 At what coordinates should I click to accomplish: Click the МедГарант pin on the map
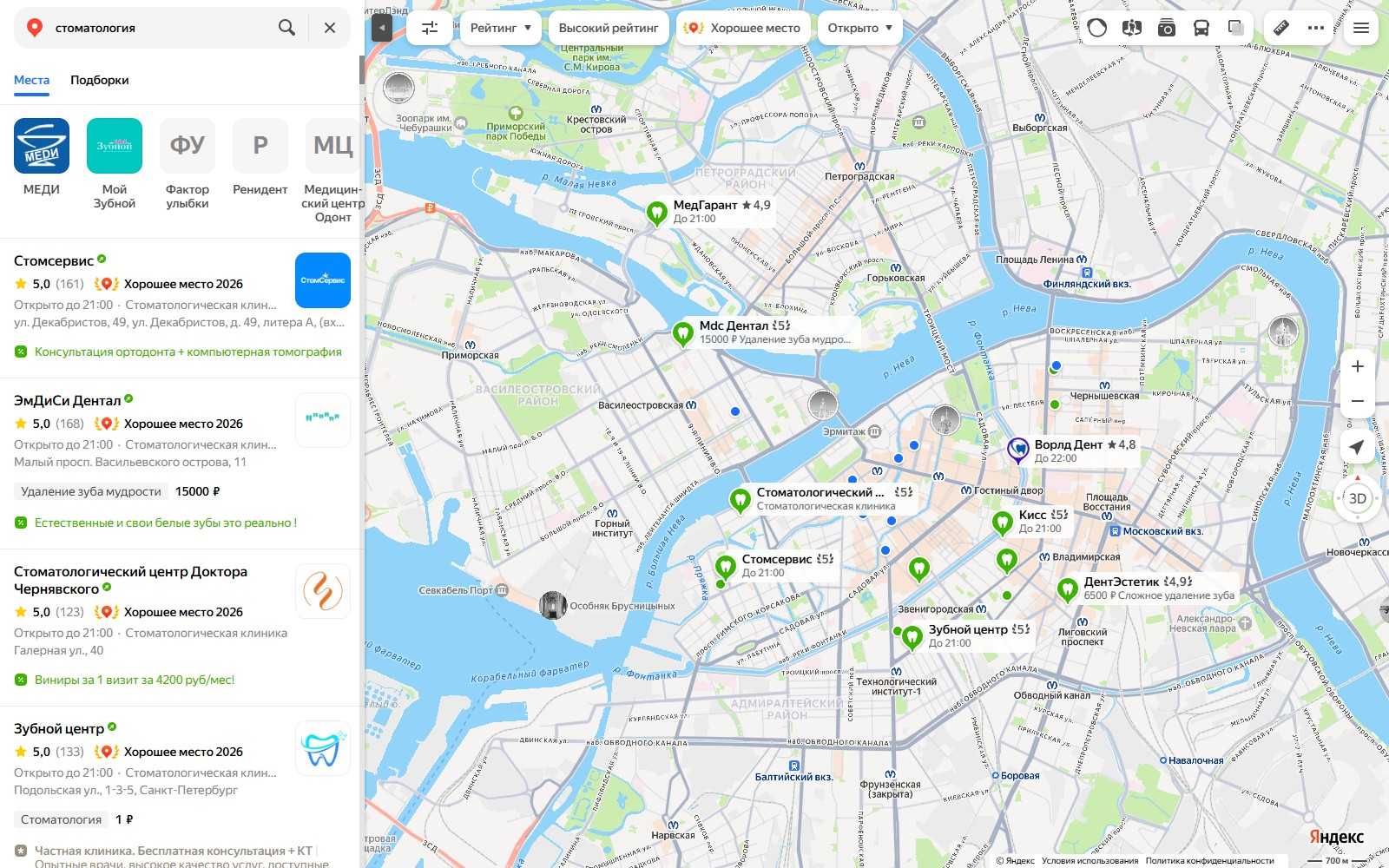[x=657, y=212]
